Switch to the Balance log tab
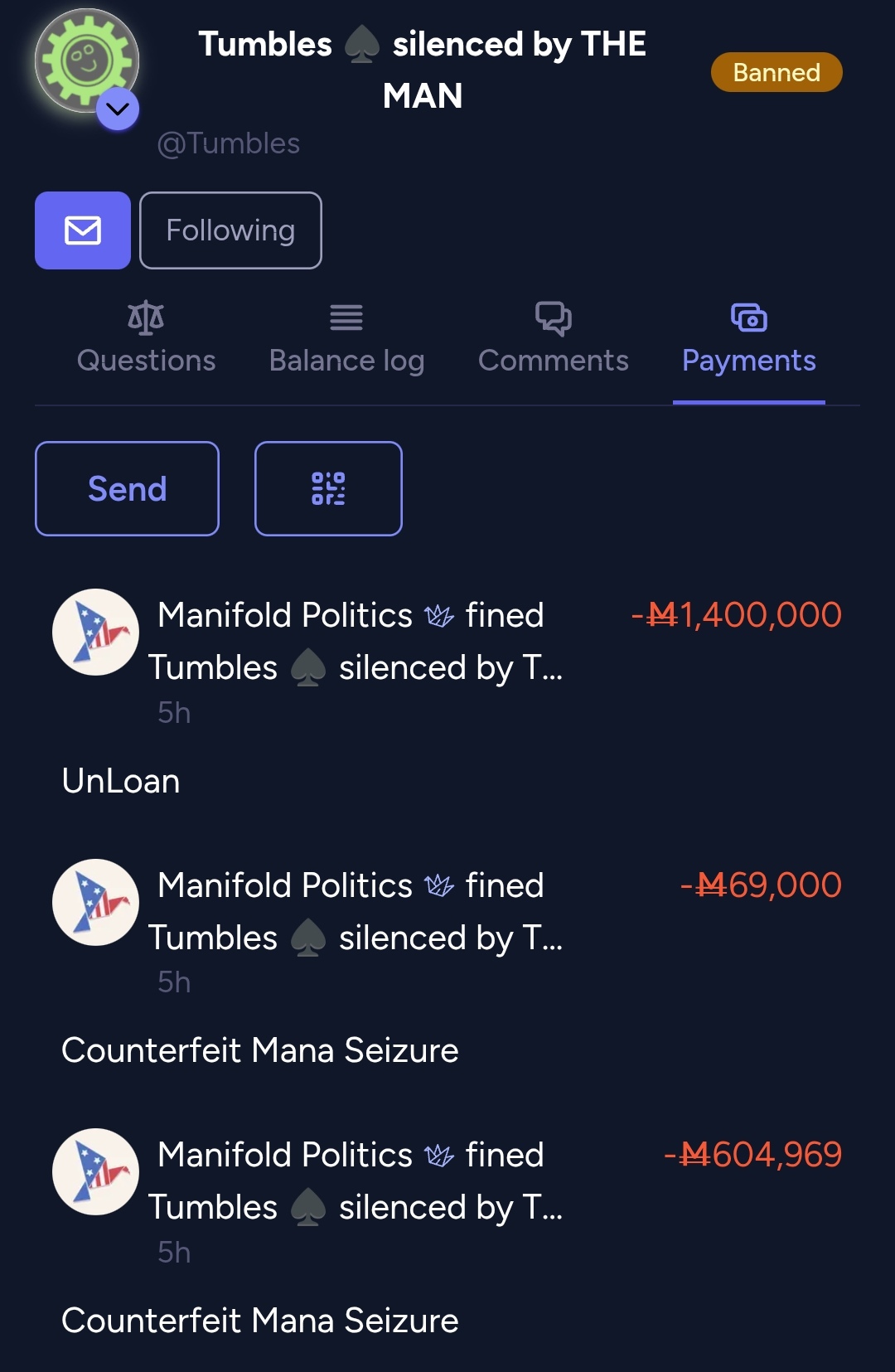The height and width of the screenshot is (1372, 895). point(346,338)
